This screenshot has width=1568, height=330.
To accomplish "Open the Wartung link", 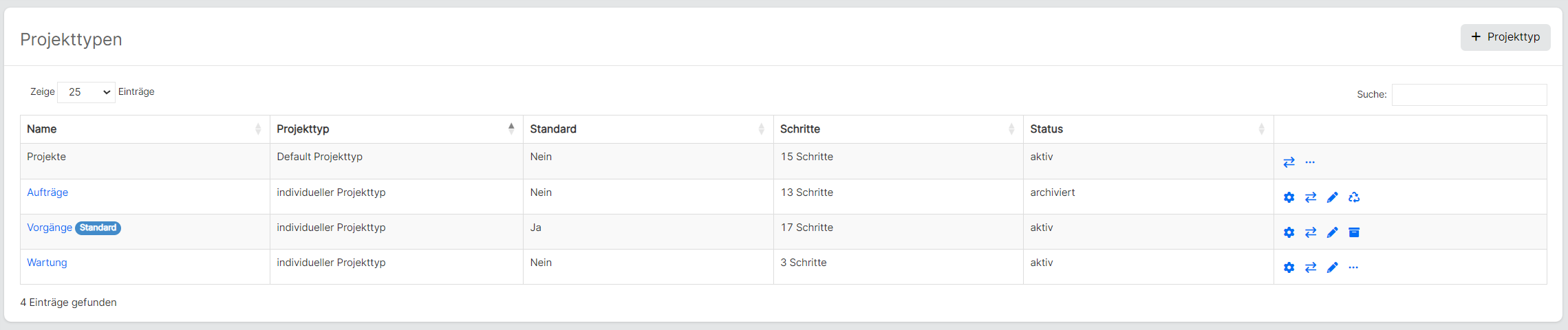I will point(47,263).
